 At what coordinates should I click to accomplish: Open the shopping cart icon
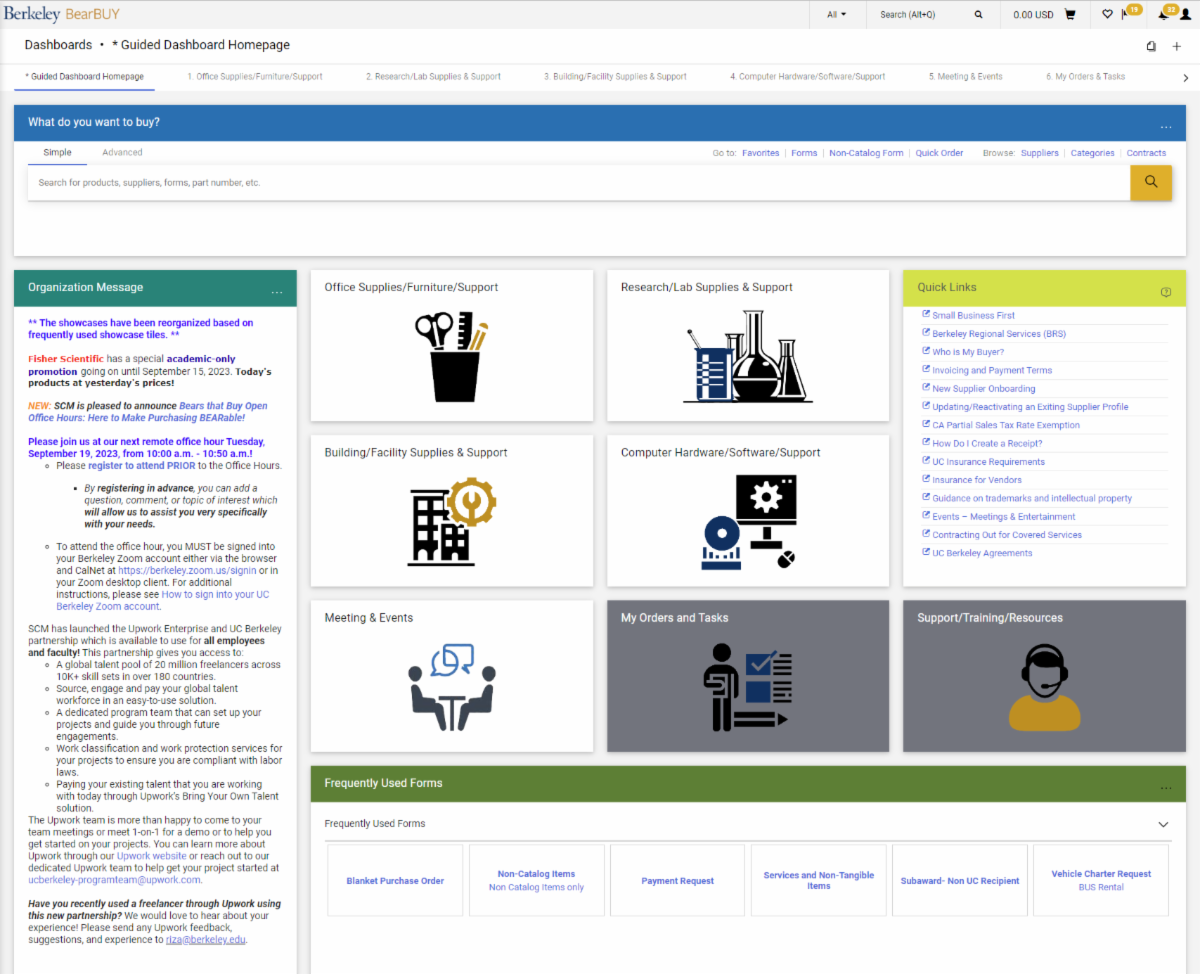[1070, 15]
